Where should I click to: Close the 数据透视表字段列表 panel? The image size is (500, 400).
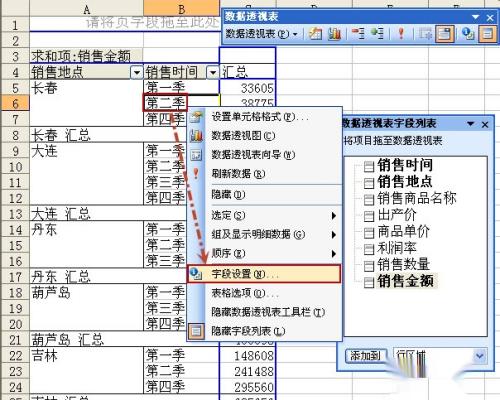(x=485, y=125)
